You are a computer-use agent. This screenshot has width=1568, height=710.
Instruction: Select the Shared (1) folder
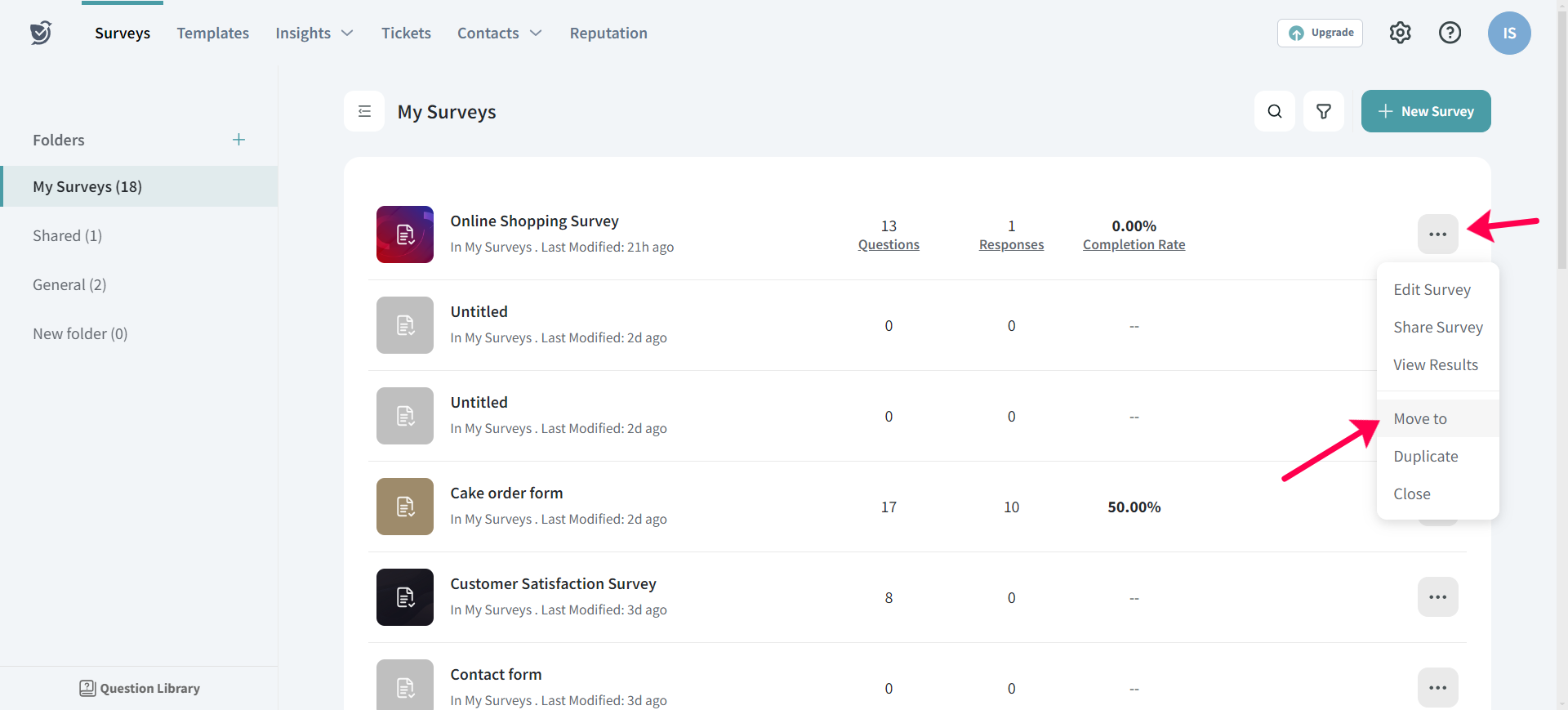[x=68, y=236]
